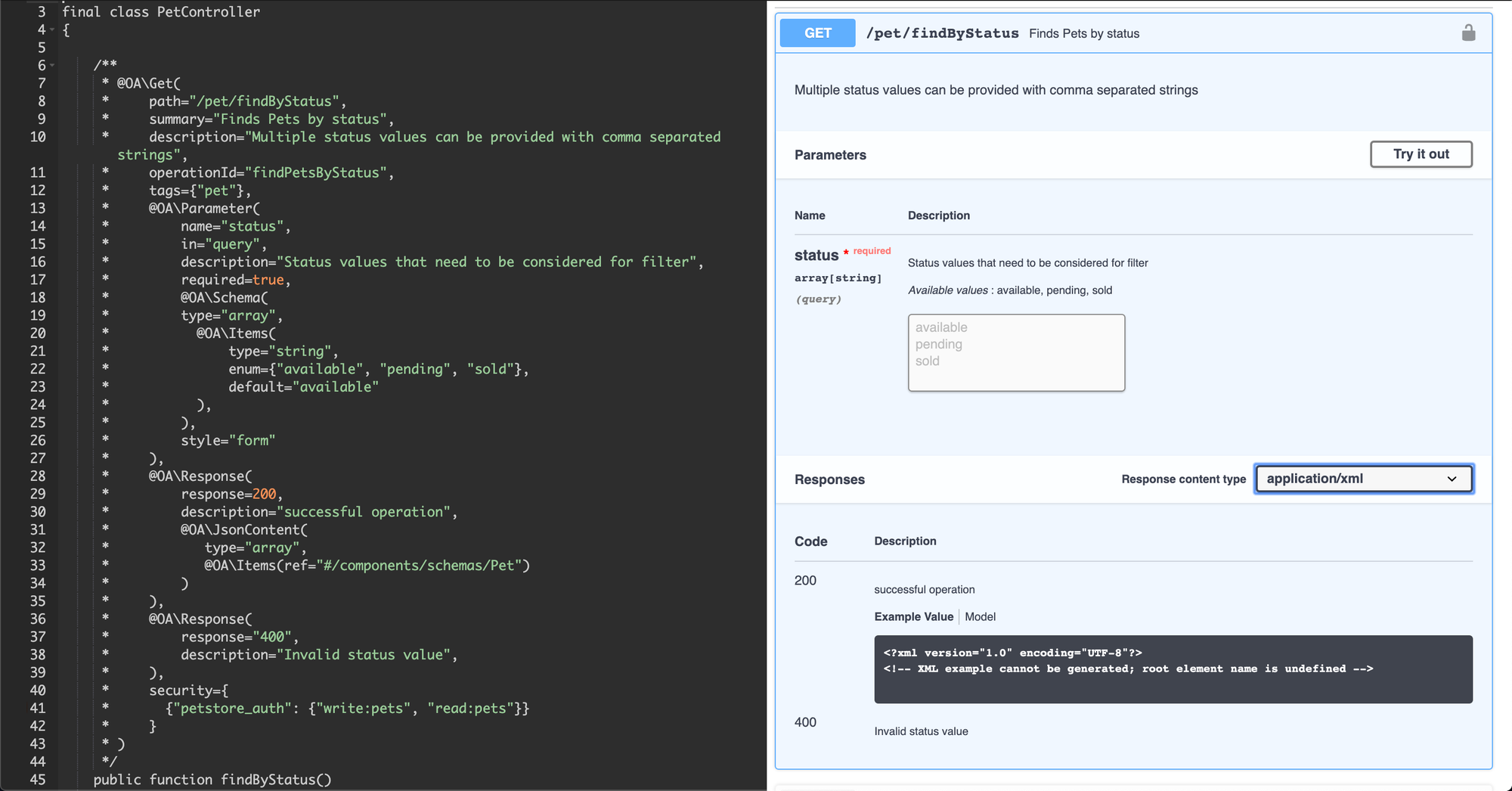
Task: Click the style="form" code line
Action: point(228,440)
